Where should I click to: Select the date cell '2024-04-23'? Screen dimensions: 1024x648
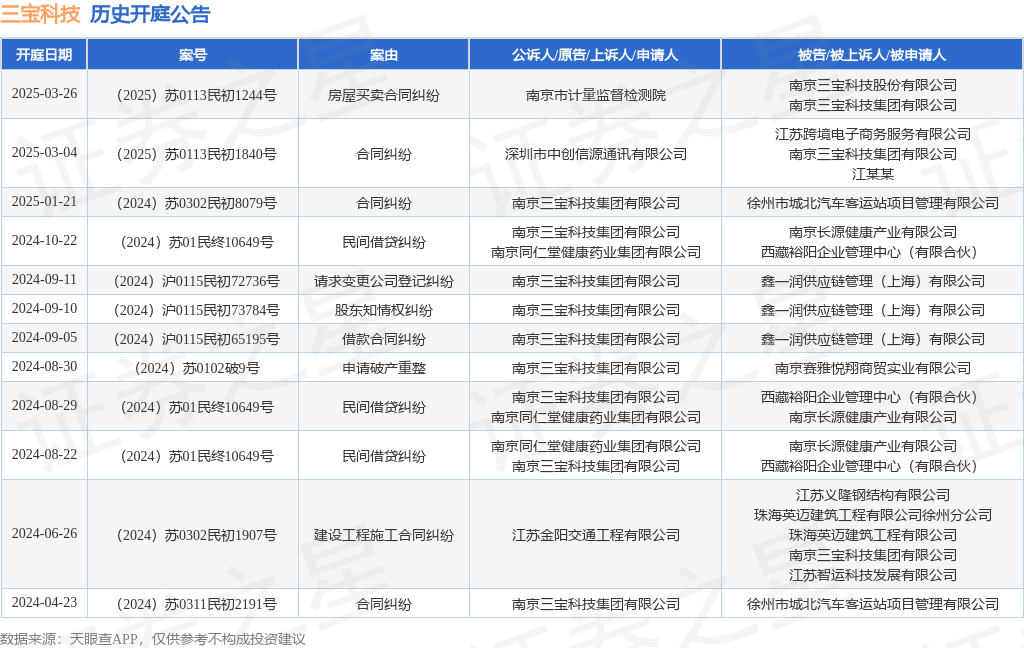(44, 602)
